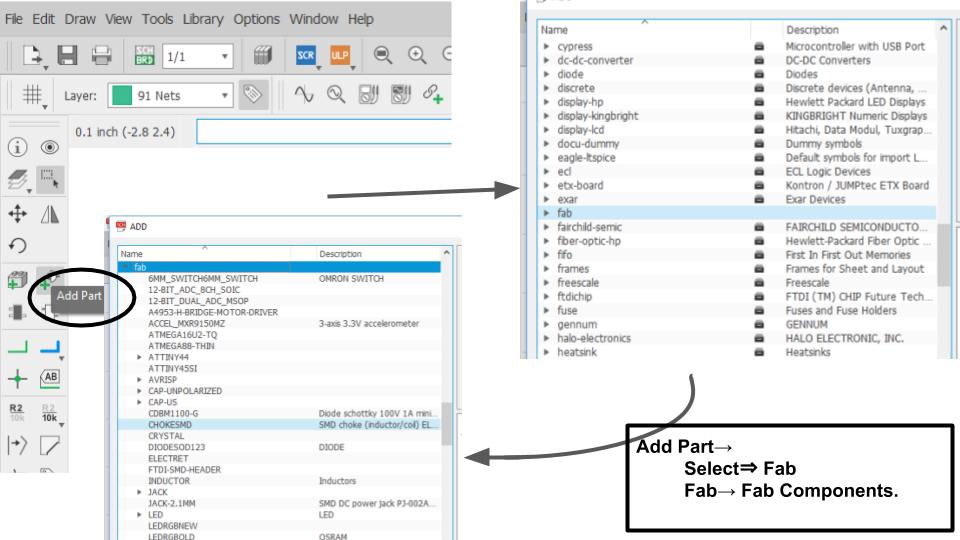This screenshot has height=540, width=960.
Task: Open the Options menu
Action: (256, 19)
